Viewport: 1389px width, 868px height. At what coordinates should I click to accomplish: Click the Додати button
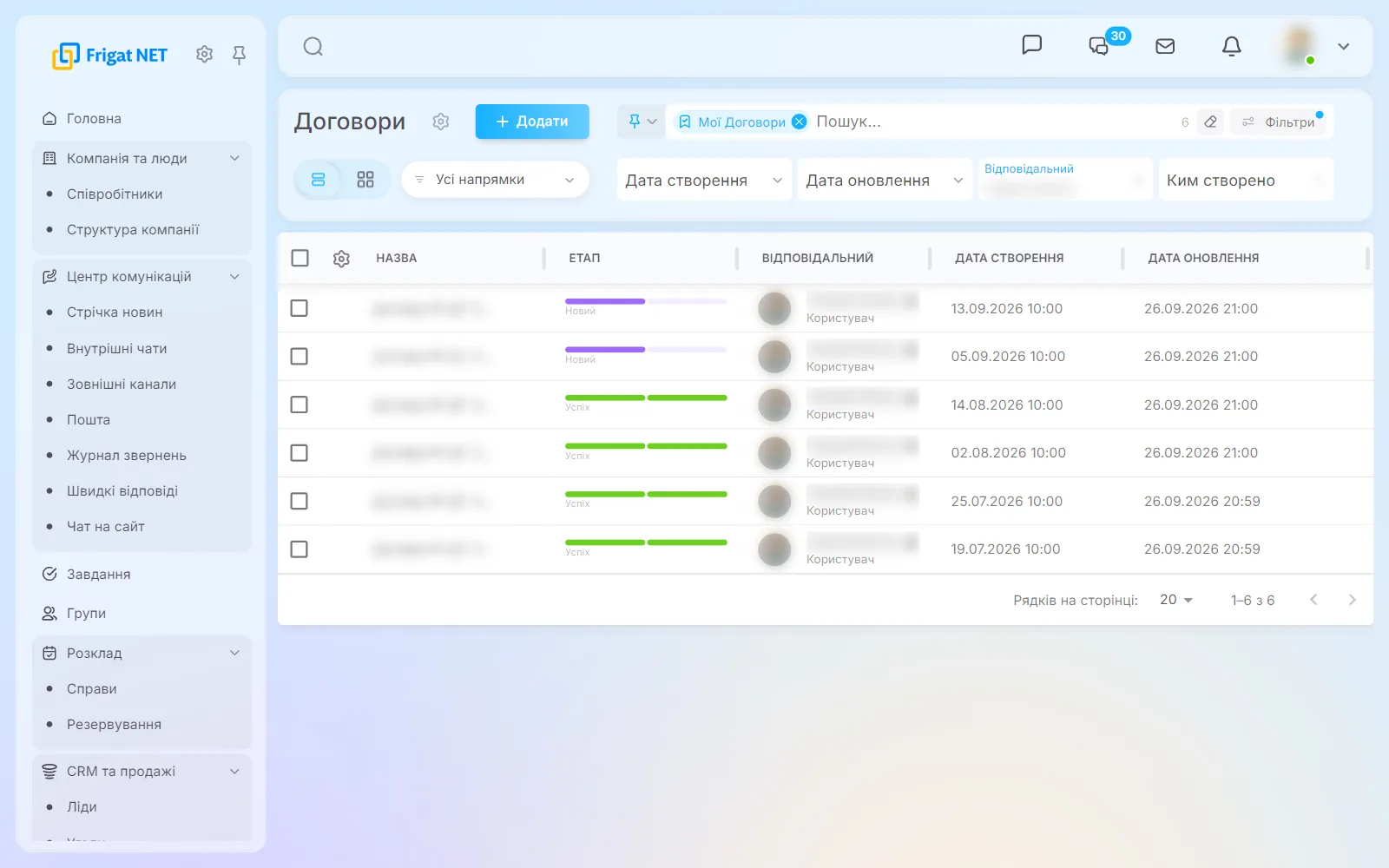(x=532, y=122)
